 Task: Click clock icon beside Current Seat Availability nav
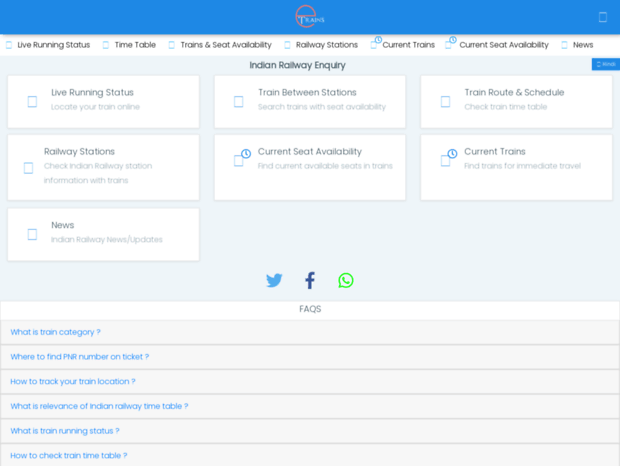tap(453, 40)
